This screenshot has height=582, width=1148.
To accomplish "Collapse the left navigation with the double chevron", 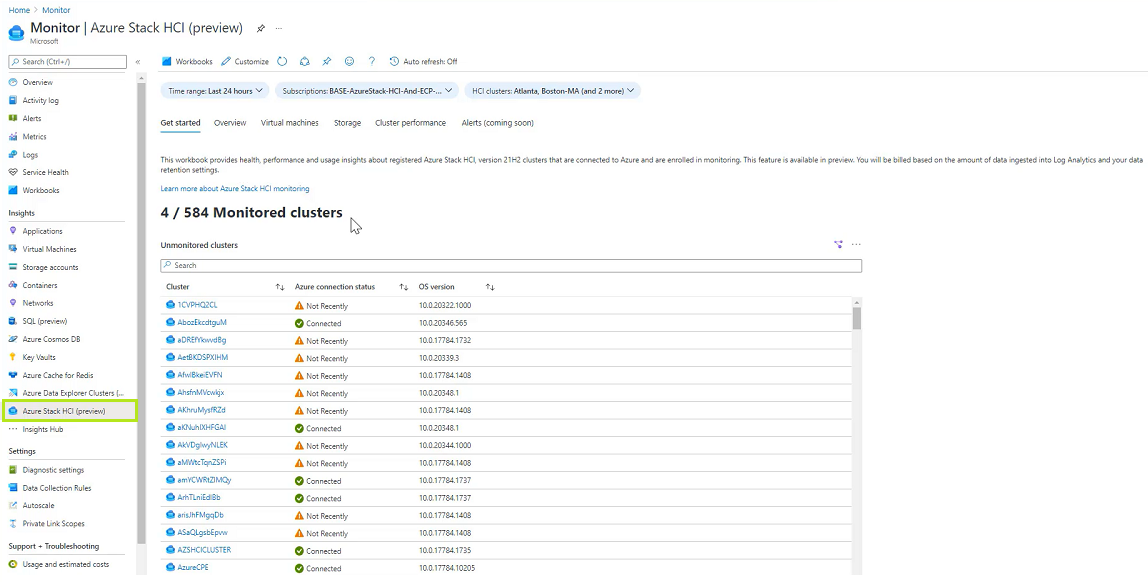I will [138, 62].
